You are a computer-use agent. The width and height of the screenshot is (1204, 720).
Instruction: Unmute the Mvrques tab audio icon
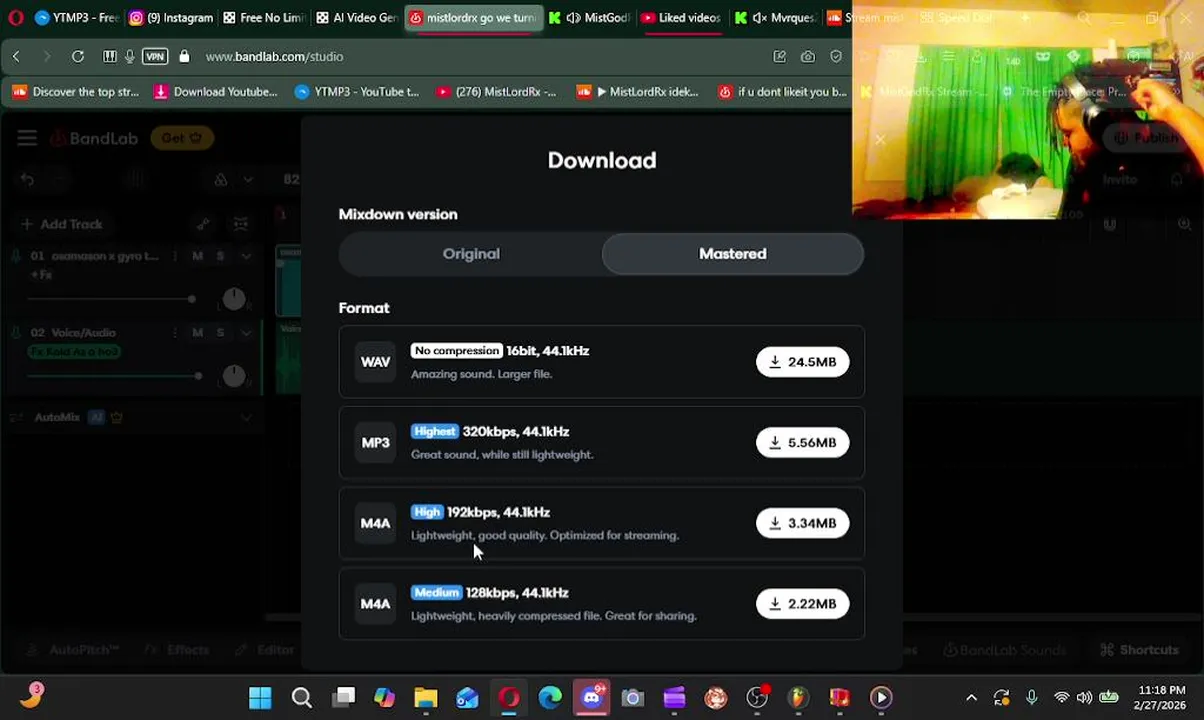759,18
